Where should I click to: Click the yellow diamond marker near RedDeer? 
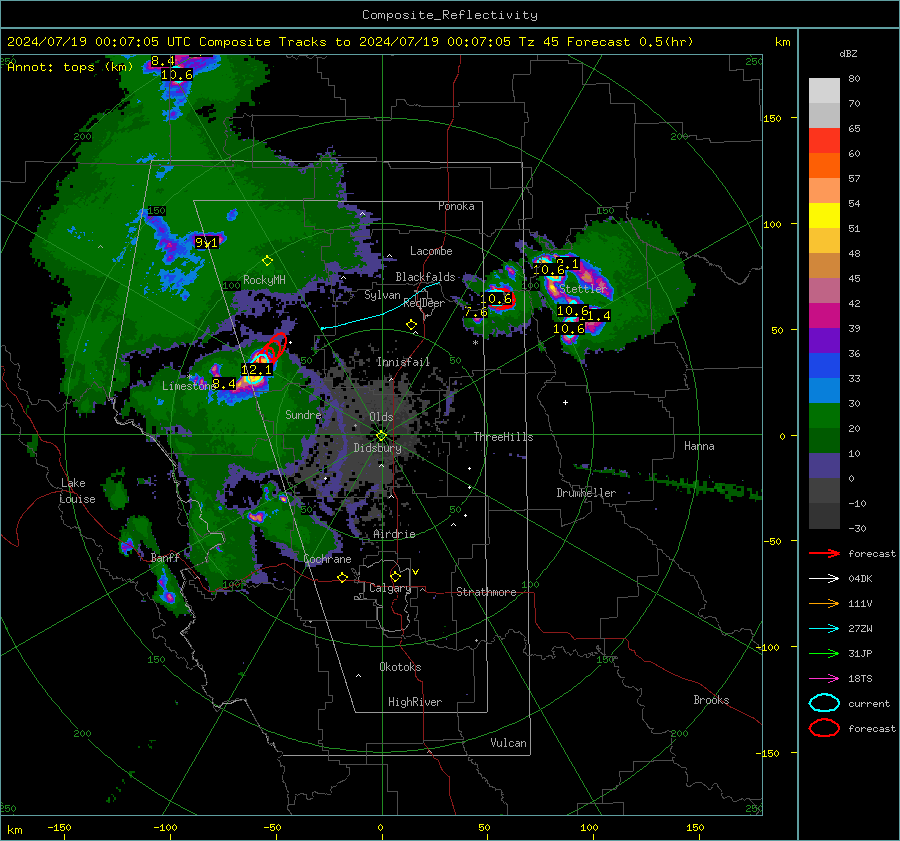click(x=411, y=325)
